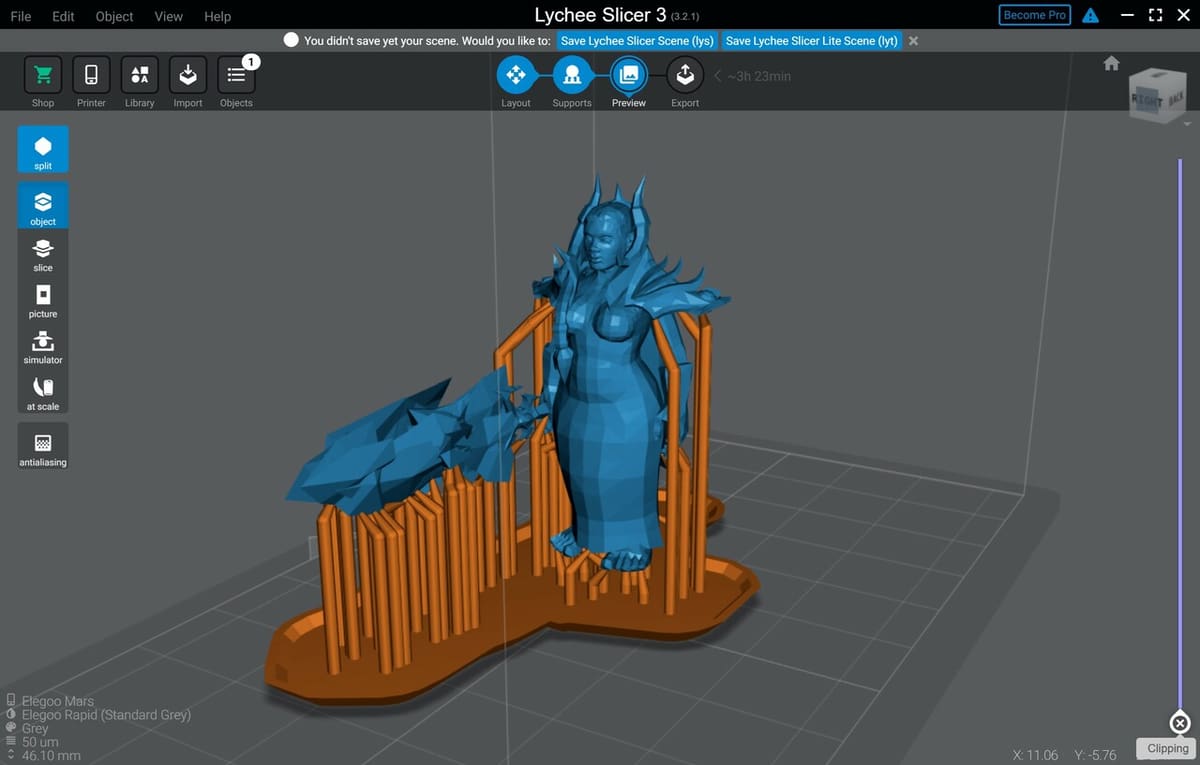This screenshot has width=1200, height=765.
Task: Open the Objects list icon
Action: (236, 75)
